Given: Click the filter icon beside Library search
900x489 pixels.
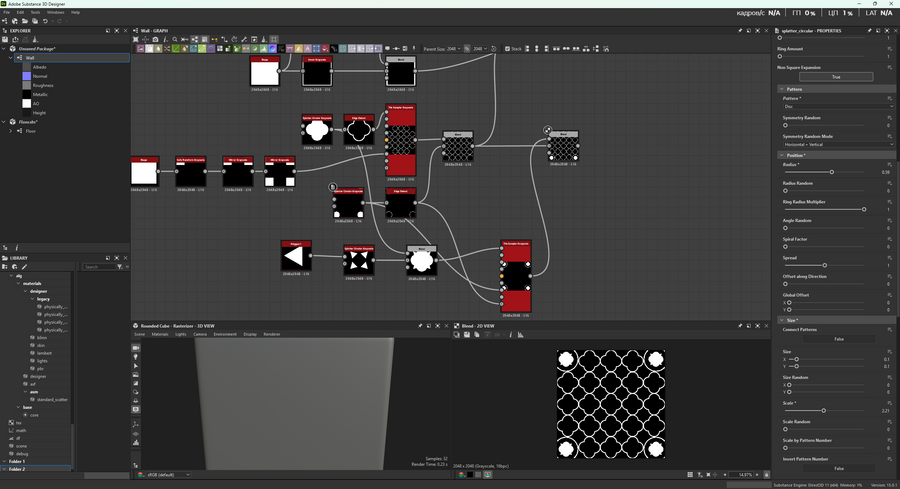Looking at the screenshot, I should coord(119,267).
